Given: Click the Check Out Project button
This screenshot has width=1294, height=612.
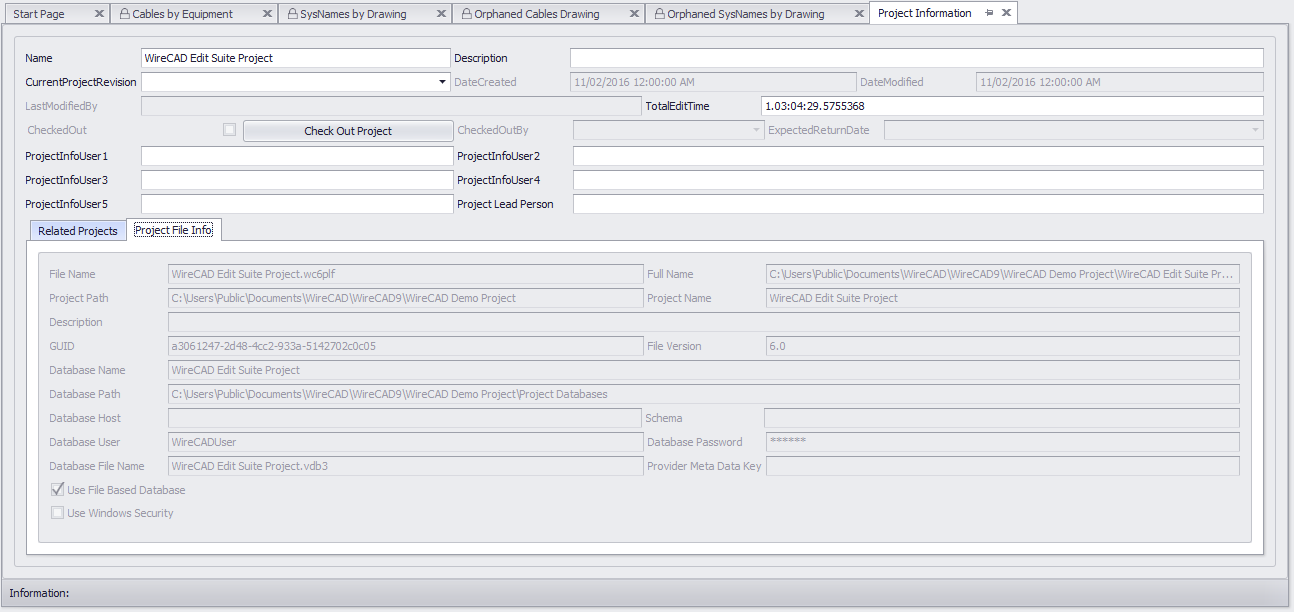Looking at the screenshot, I should (x=348, y=131).
